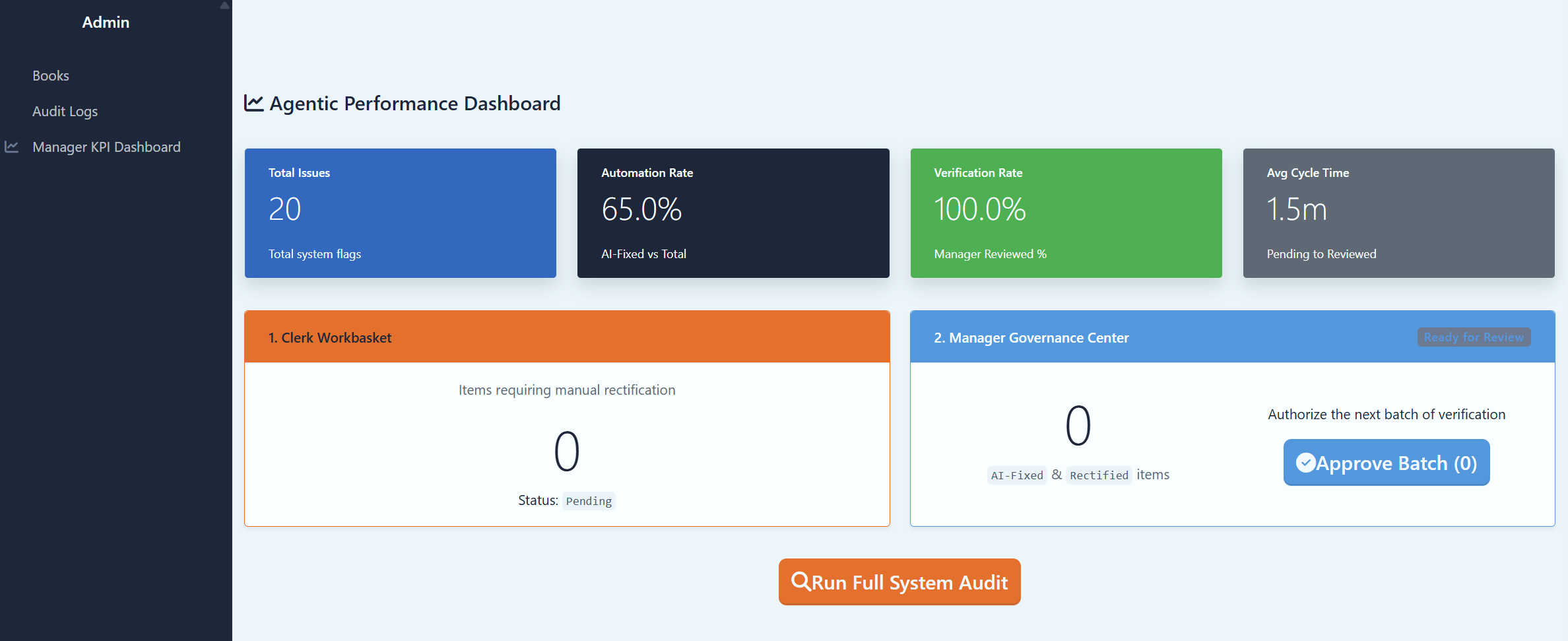Image resolution: width=1568 pixels, height=641 pixels.
Task: Click the Clerk Workbasket count of 0
Action: (x=567, y=452)
